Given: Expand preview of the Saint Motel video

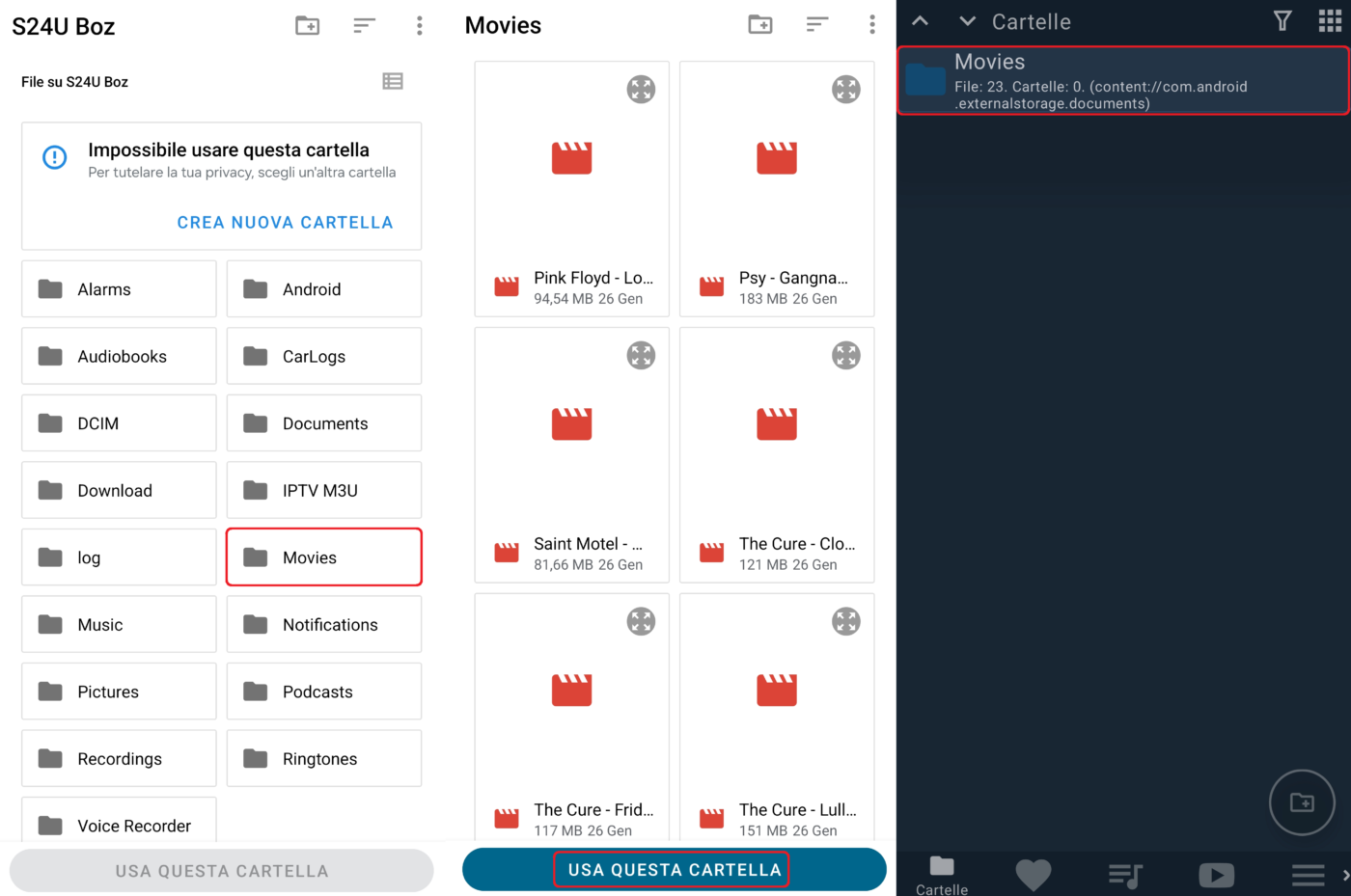Looking at the screenshot, I should pos(641,356).
